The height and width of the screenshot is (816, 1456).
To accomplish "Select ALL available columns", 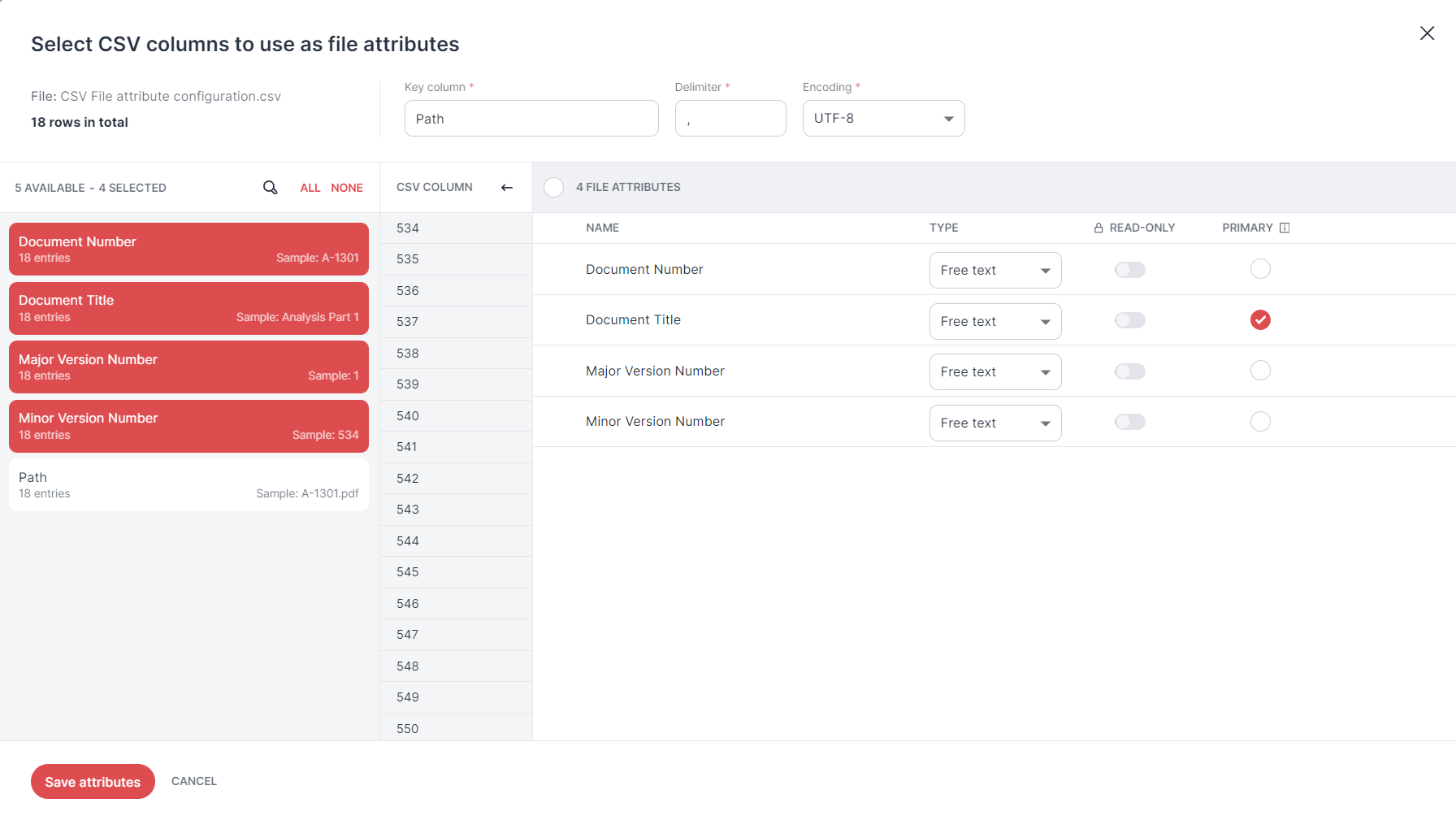I will [310, 188].
